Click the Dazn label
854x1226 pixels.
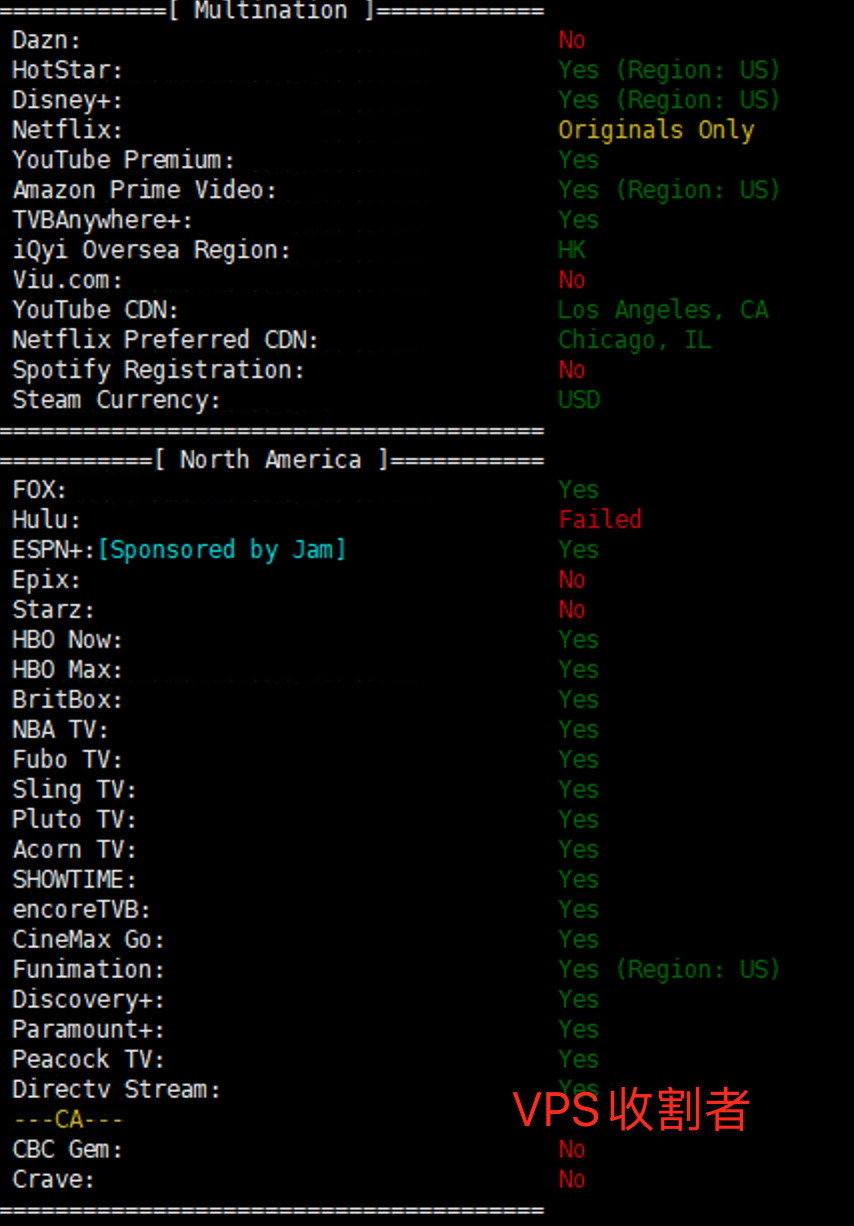tap(47, 41)
